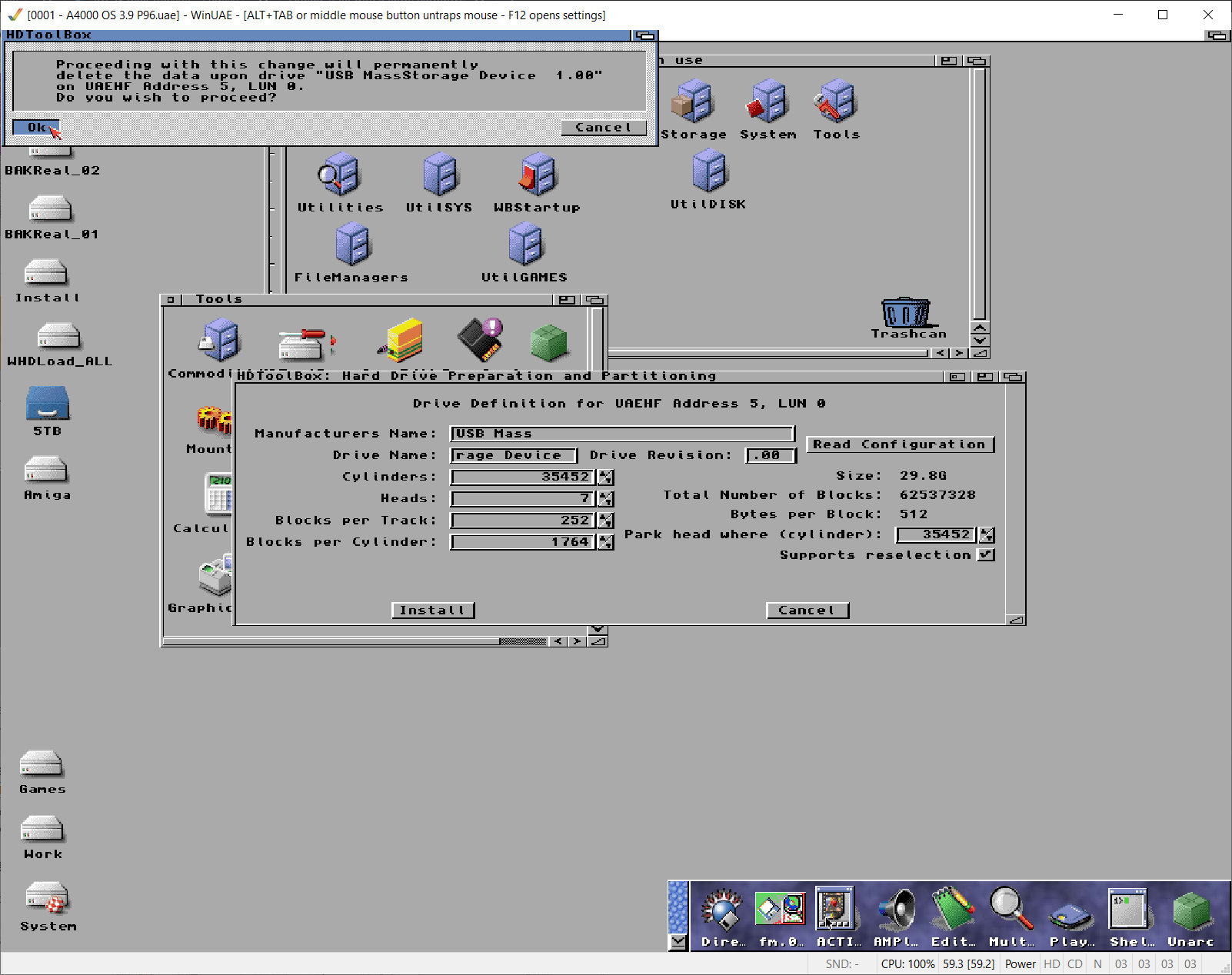Select BAKReal_01 disk icon
This screenshot has width=1232, height=975.
50,209
